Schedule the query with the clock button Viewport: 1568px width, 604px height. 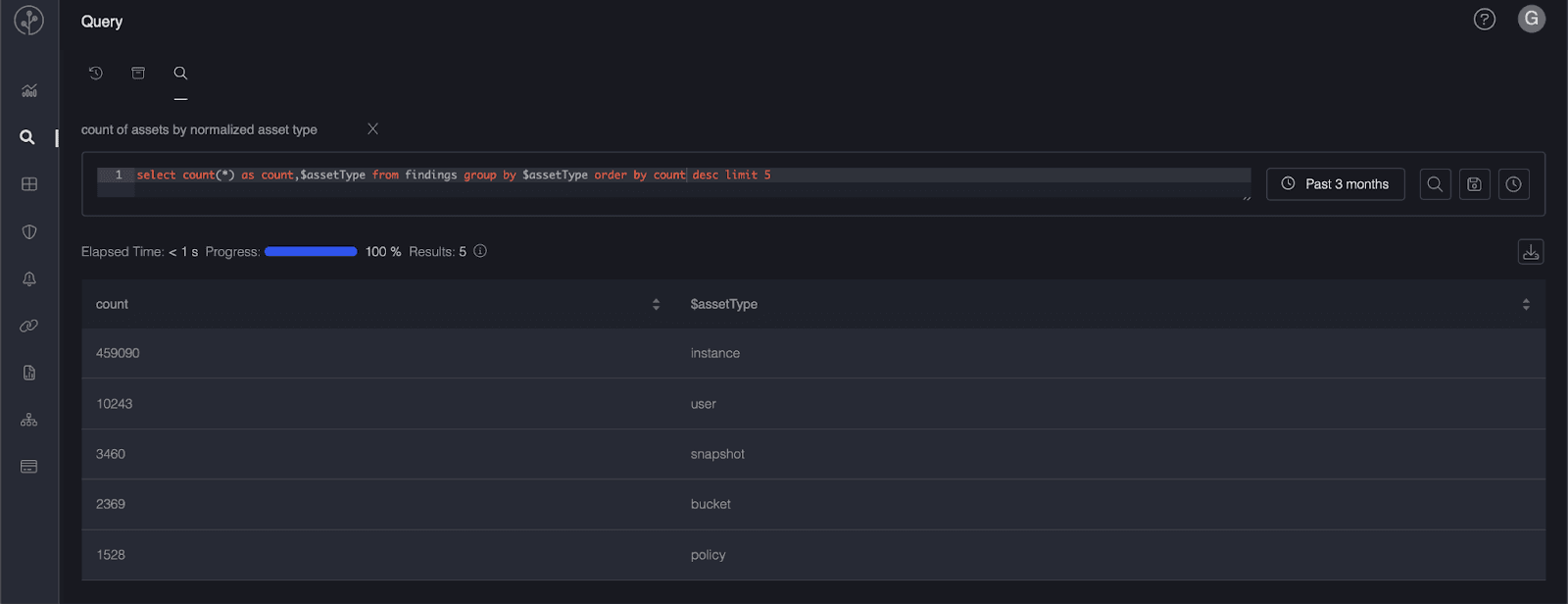point(1514,184)
